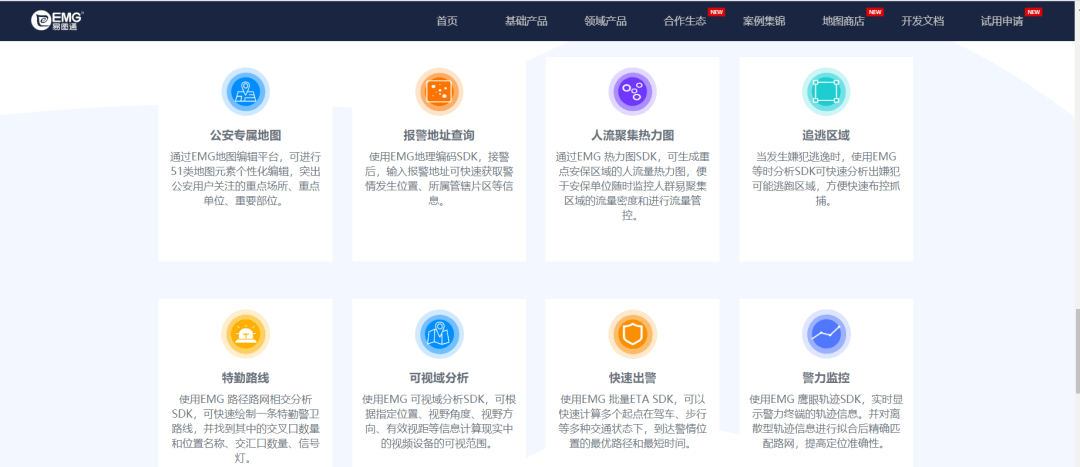This screenshot has height=467, width=1080.
Task: Open the 地图商店 menu item
Action: click(x=843, y=21)
